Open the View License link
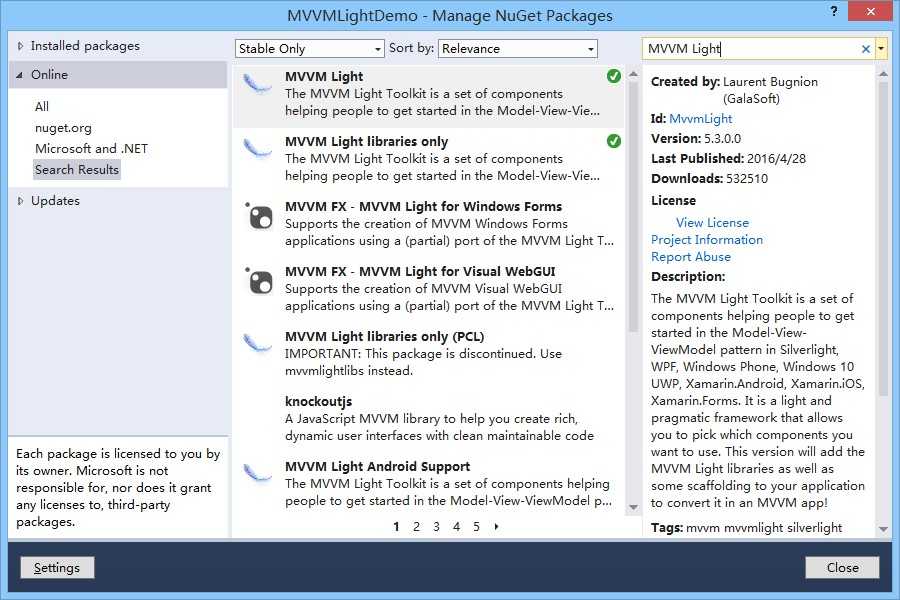 point(712,223)
